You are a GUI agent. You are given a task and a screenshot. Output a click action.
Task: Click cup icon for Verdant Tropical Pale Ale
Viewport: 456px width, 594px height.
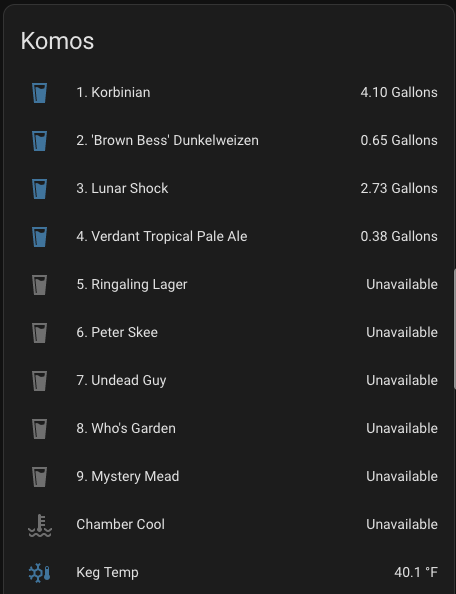(39, 237)
